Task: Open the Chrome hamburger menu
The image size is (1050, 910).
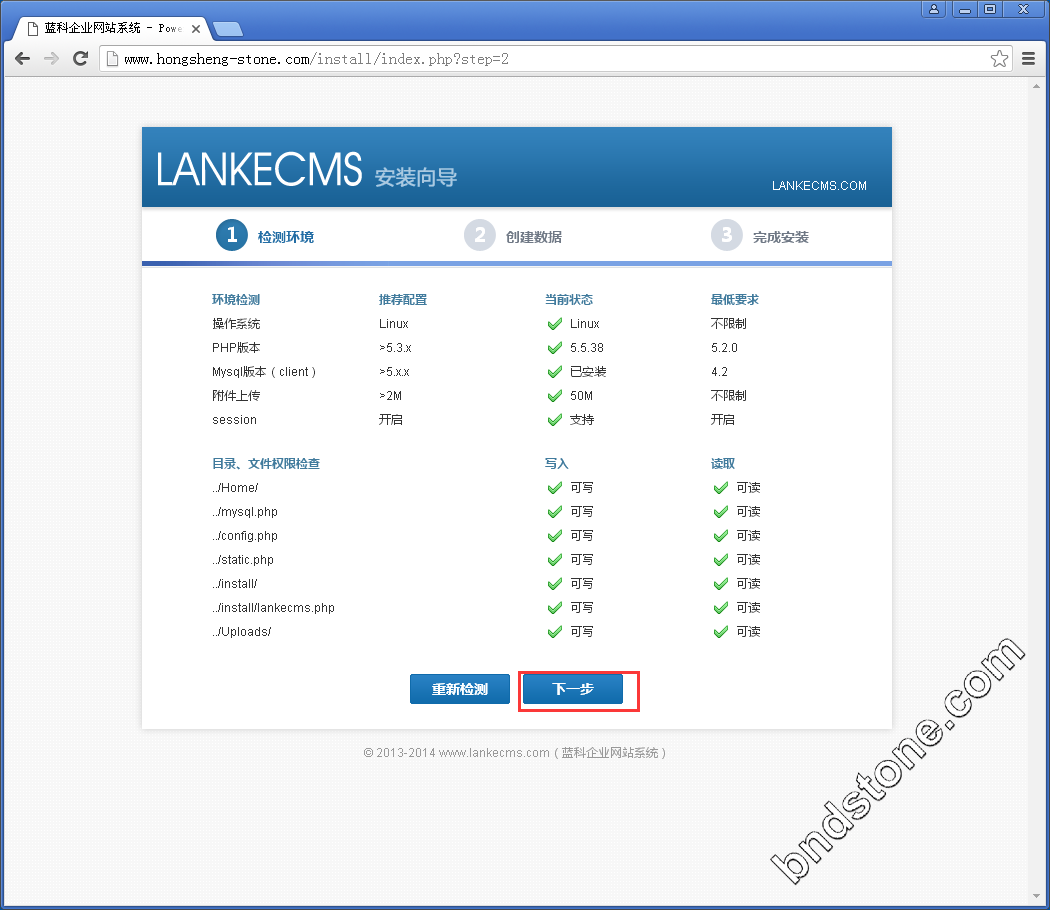Action: 1029,59
